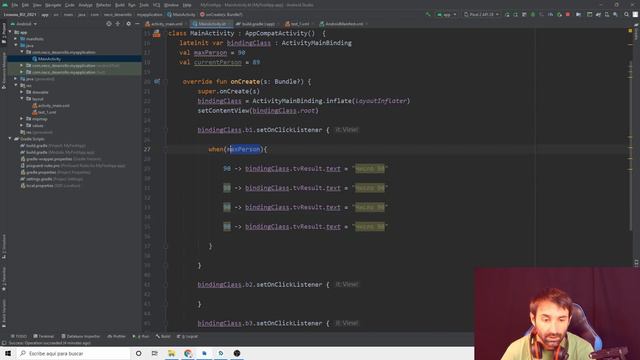Open File Explorer from the taskbar
Viewport: 640px width, 360px height.
point(171,353)
